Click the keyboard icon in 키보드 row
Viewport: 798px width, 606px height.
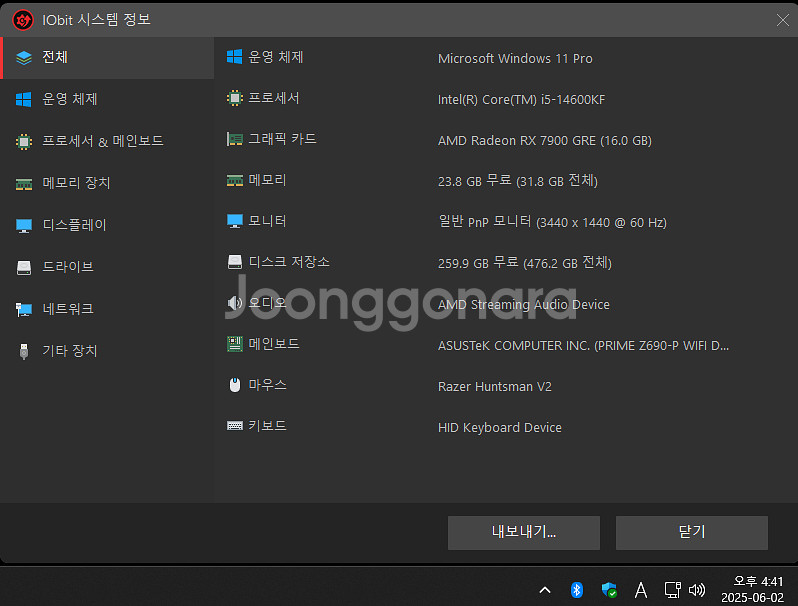pos(235,426)
